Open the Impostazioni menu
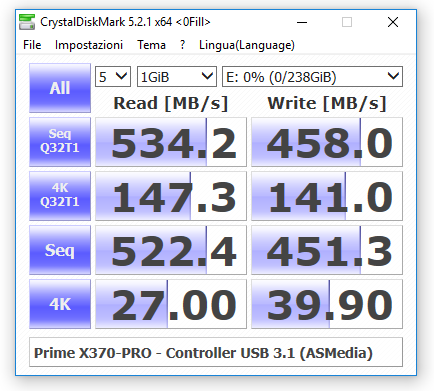This screenshot has height=391, width=434. click(89, 45)
